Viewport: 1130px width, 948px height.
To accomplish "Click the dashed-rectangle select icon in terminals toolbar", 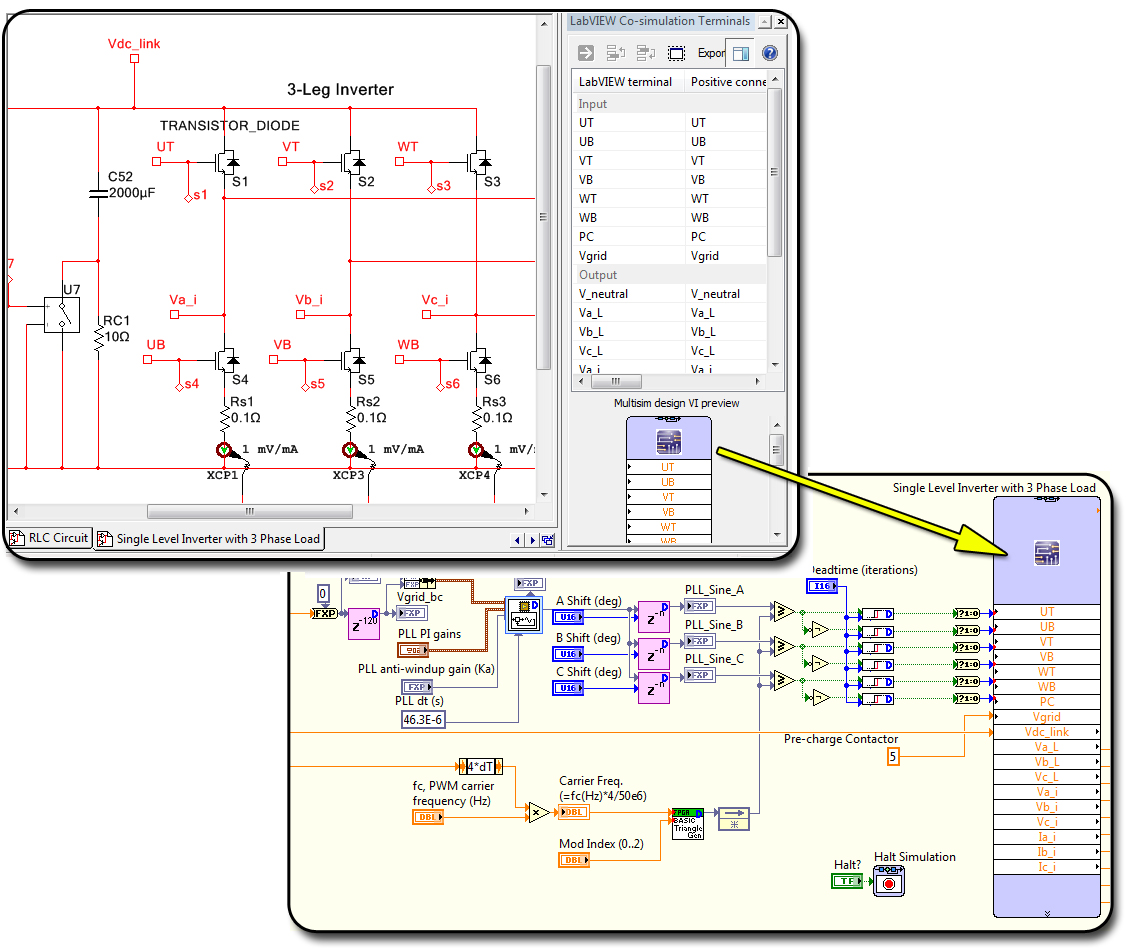I will (x=676, y=53).
